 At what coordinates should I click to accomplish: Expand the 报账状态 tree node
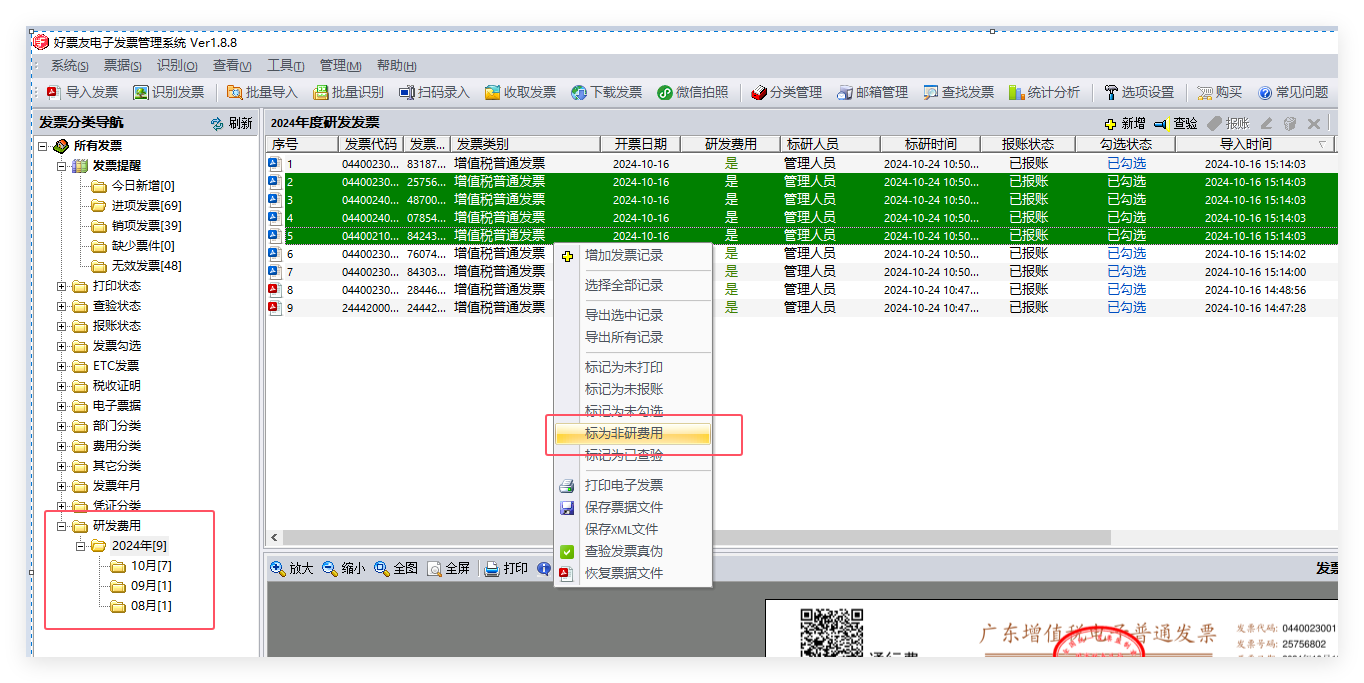(x=62, y=326)
